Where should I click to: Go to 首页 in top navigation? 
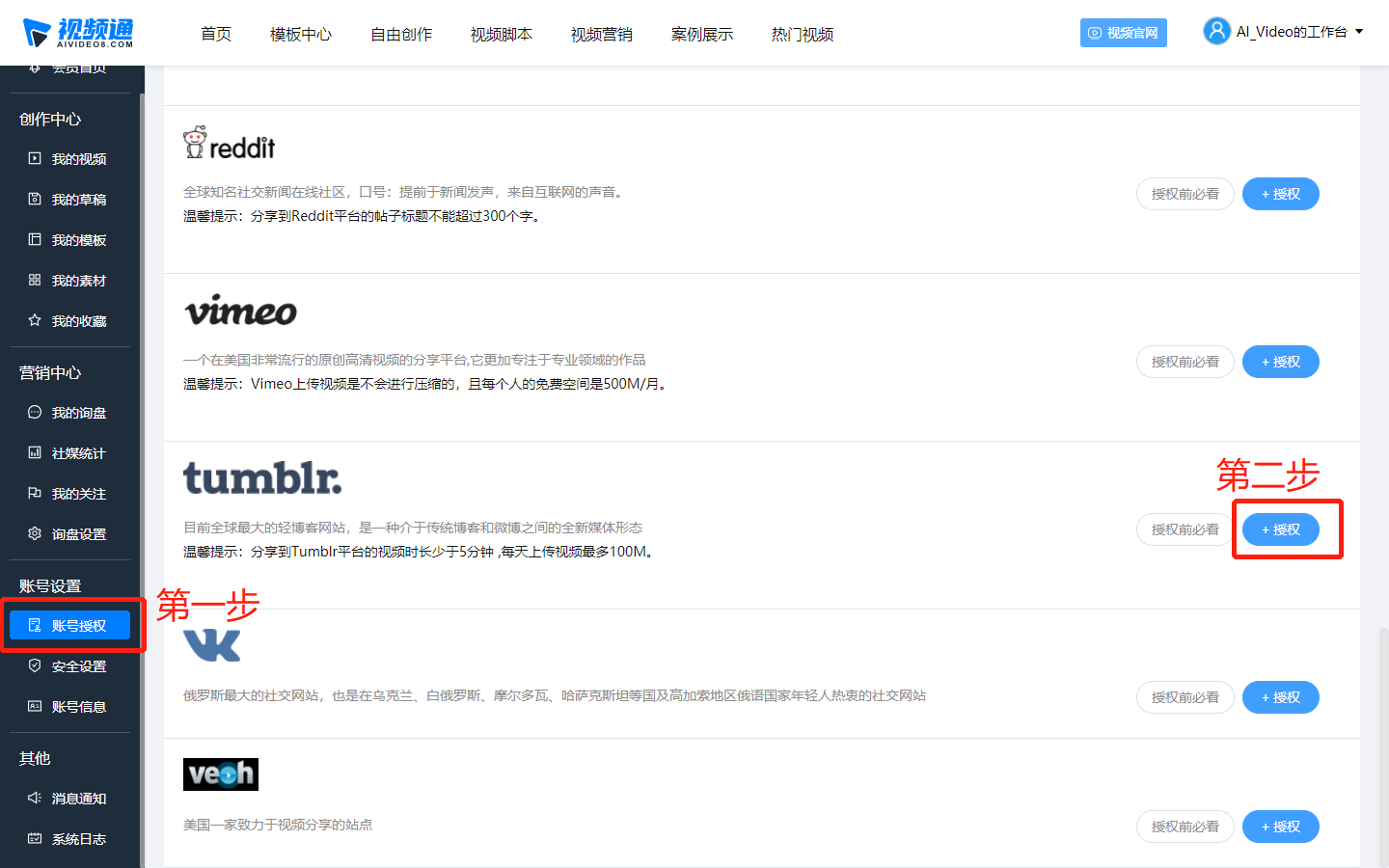point(216,35)
